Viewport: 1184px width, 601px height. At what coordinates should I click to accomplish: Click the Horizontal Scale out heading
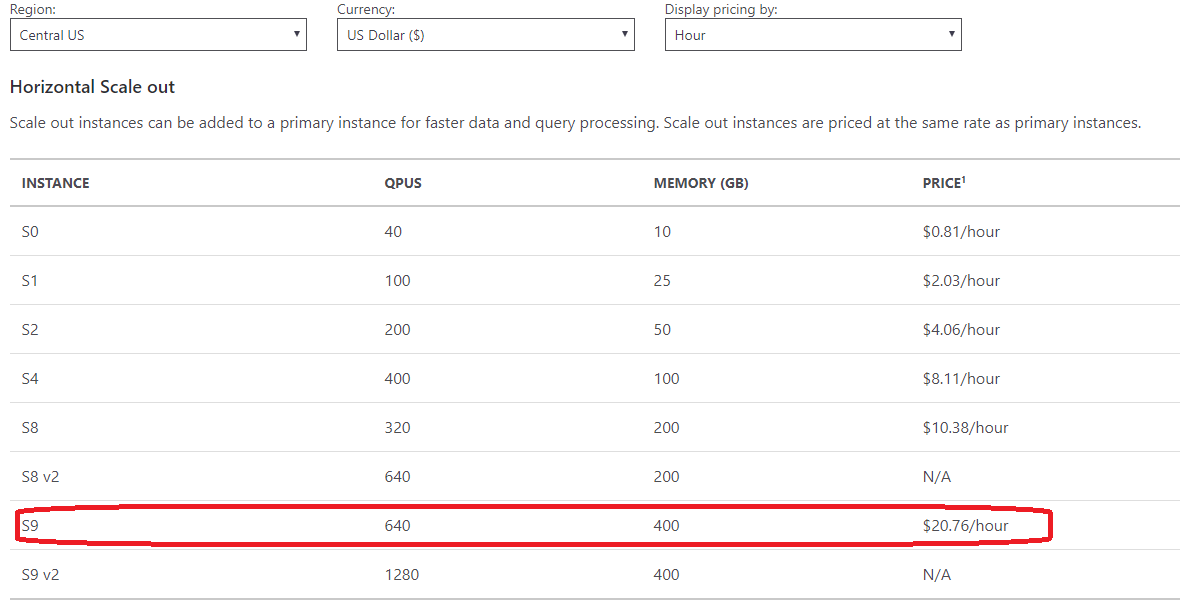[x=92, y=87]
